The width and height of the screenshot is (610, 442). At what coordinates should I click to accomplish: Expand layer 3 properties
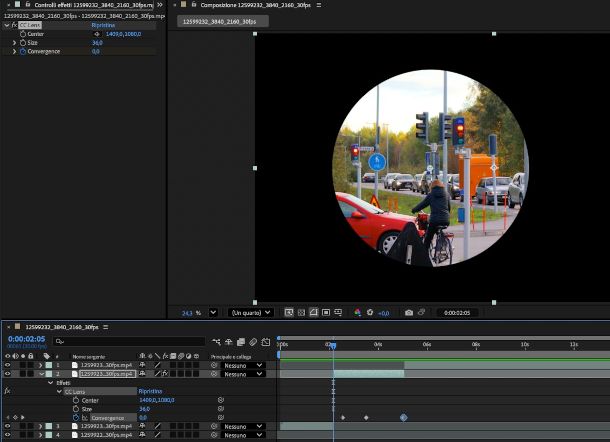pyautogui.click(x=40, y=426)
